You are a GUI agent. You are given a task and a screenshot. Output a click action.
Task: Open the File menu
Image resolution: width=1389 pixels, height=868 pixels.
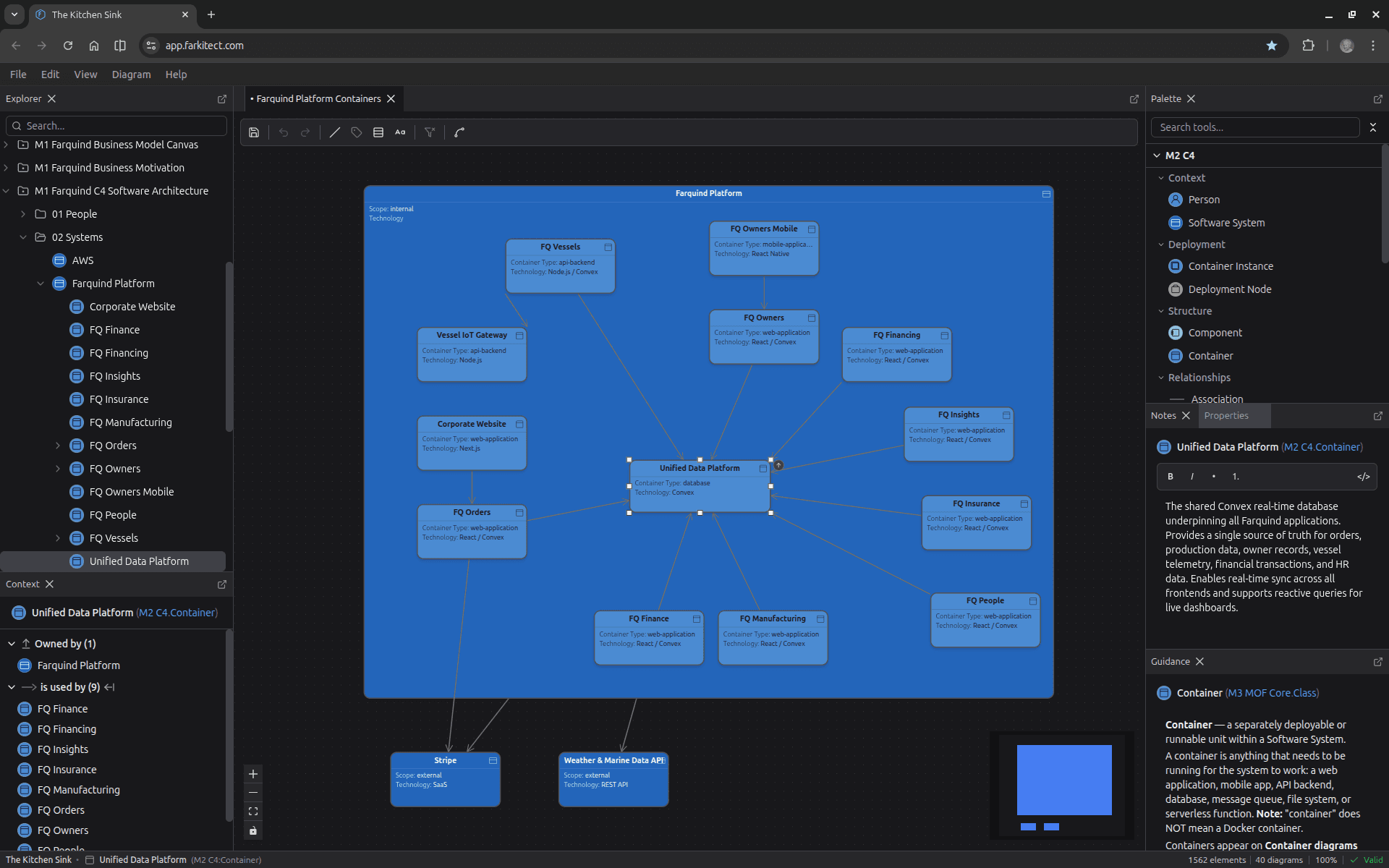tap(18, 75)
